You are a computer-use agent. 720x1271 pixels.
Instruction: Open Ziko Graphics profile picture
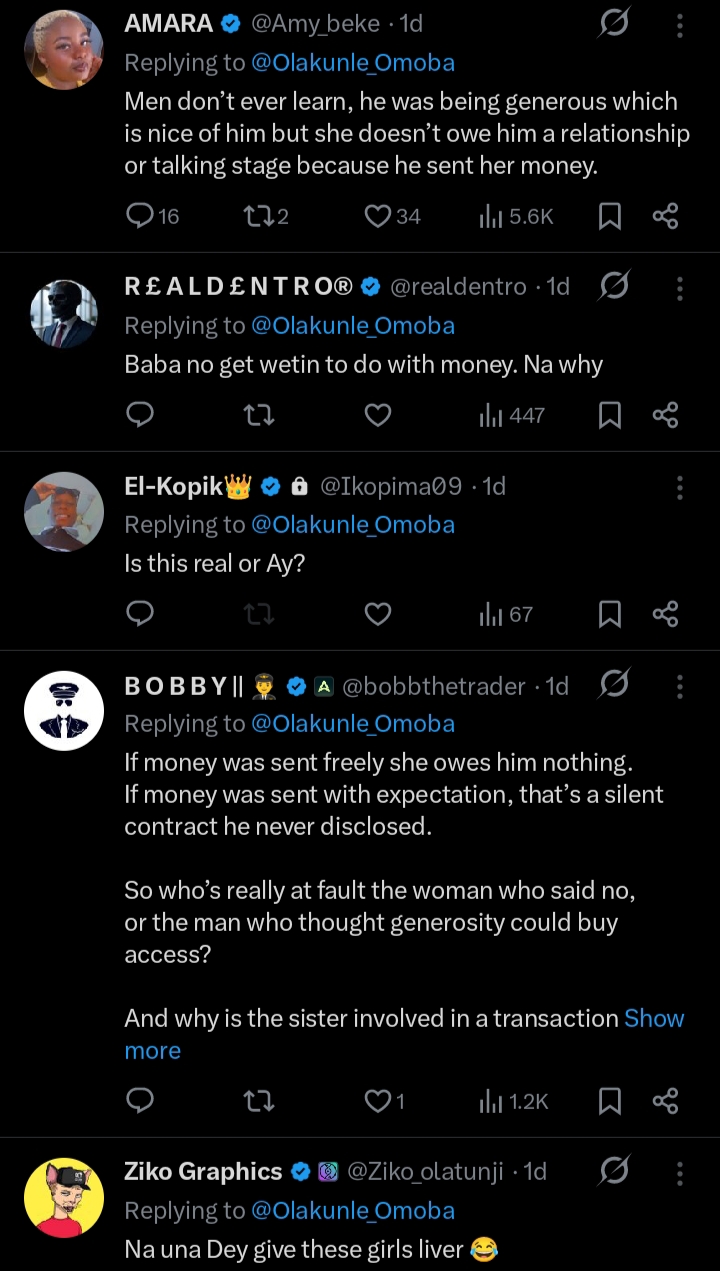coord(64,1198)
